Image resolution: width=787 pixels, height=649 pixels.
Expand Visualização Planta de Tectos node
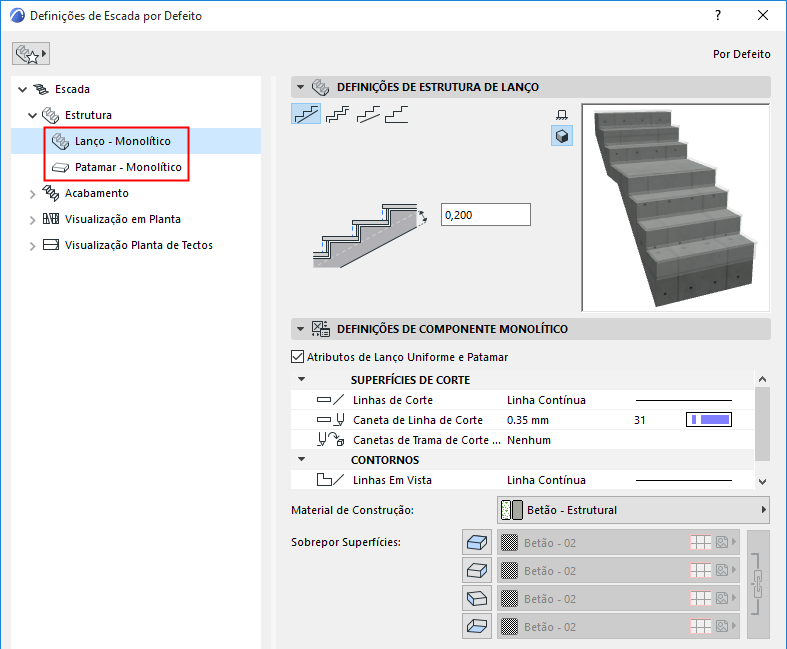pos(32,246)
